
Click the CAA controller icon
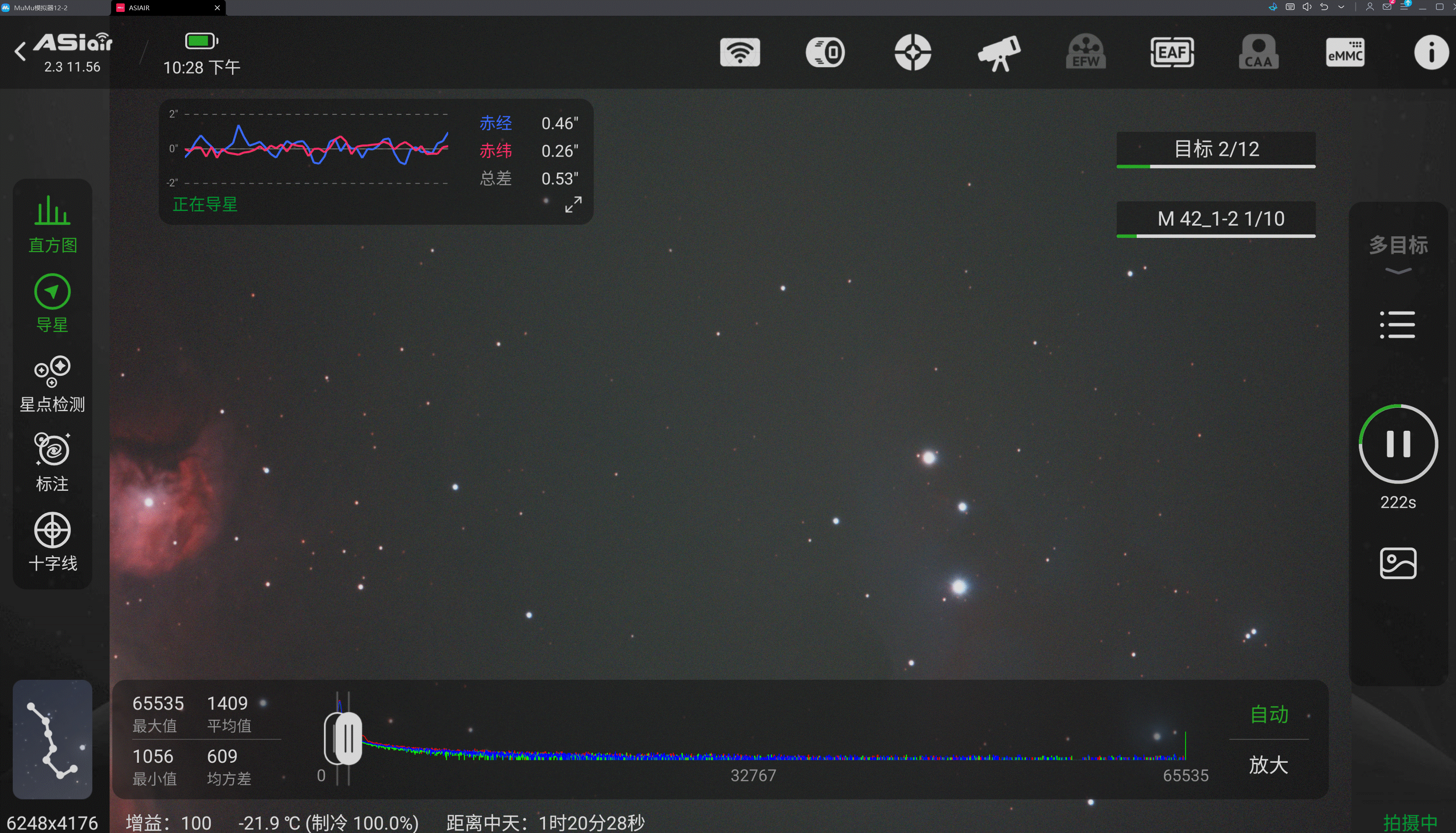(x=1258, y=53)
